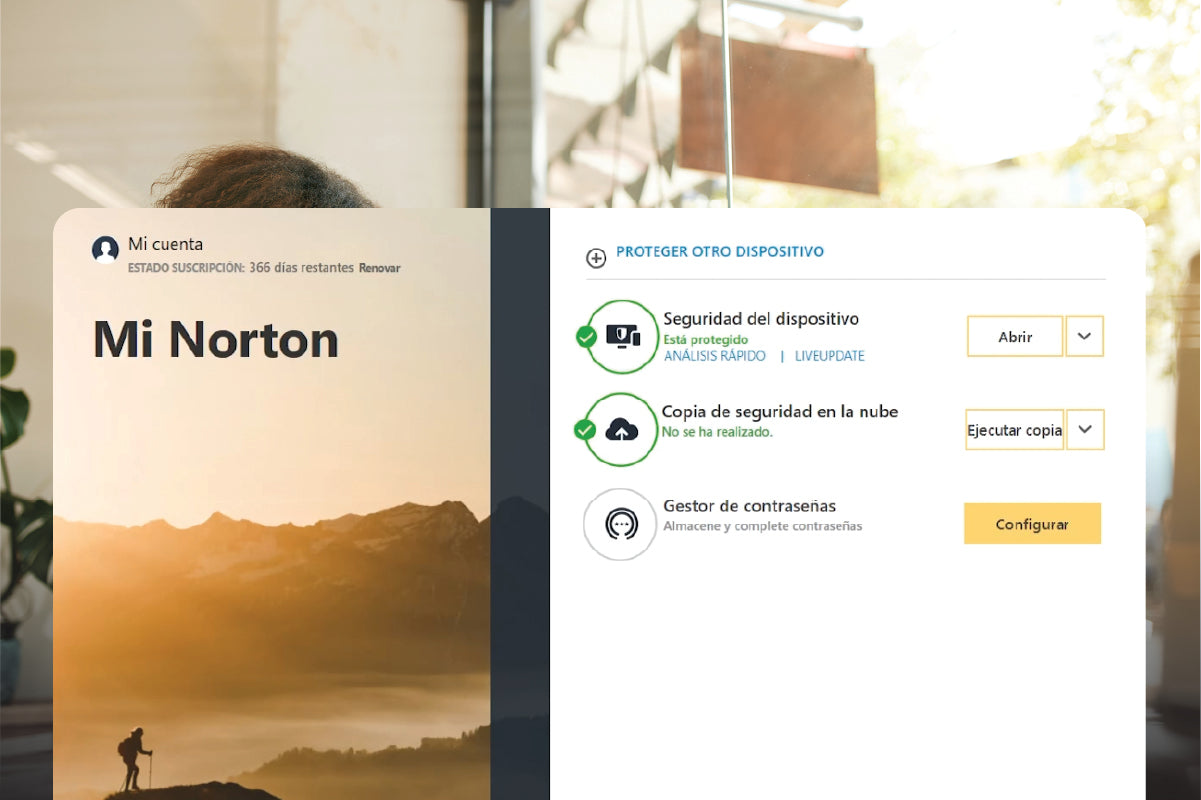Click the Almacene y complete contraseñas text

[x=763, y=526]
